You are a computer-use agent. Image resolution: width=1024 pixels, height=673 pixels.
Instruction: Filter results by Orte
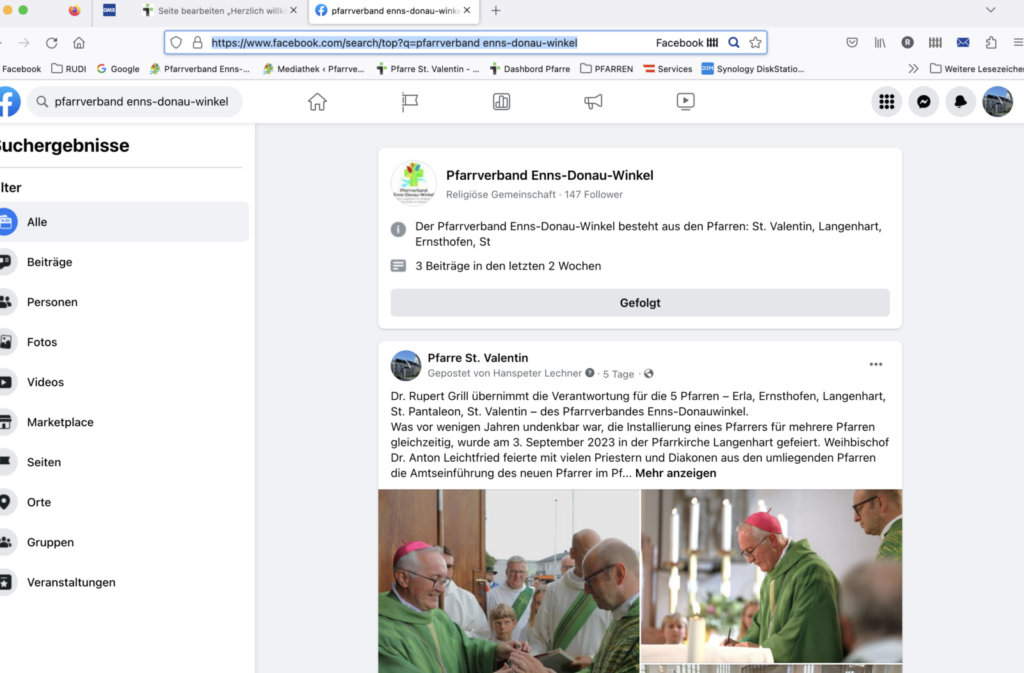coord(124,502)
